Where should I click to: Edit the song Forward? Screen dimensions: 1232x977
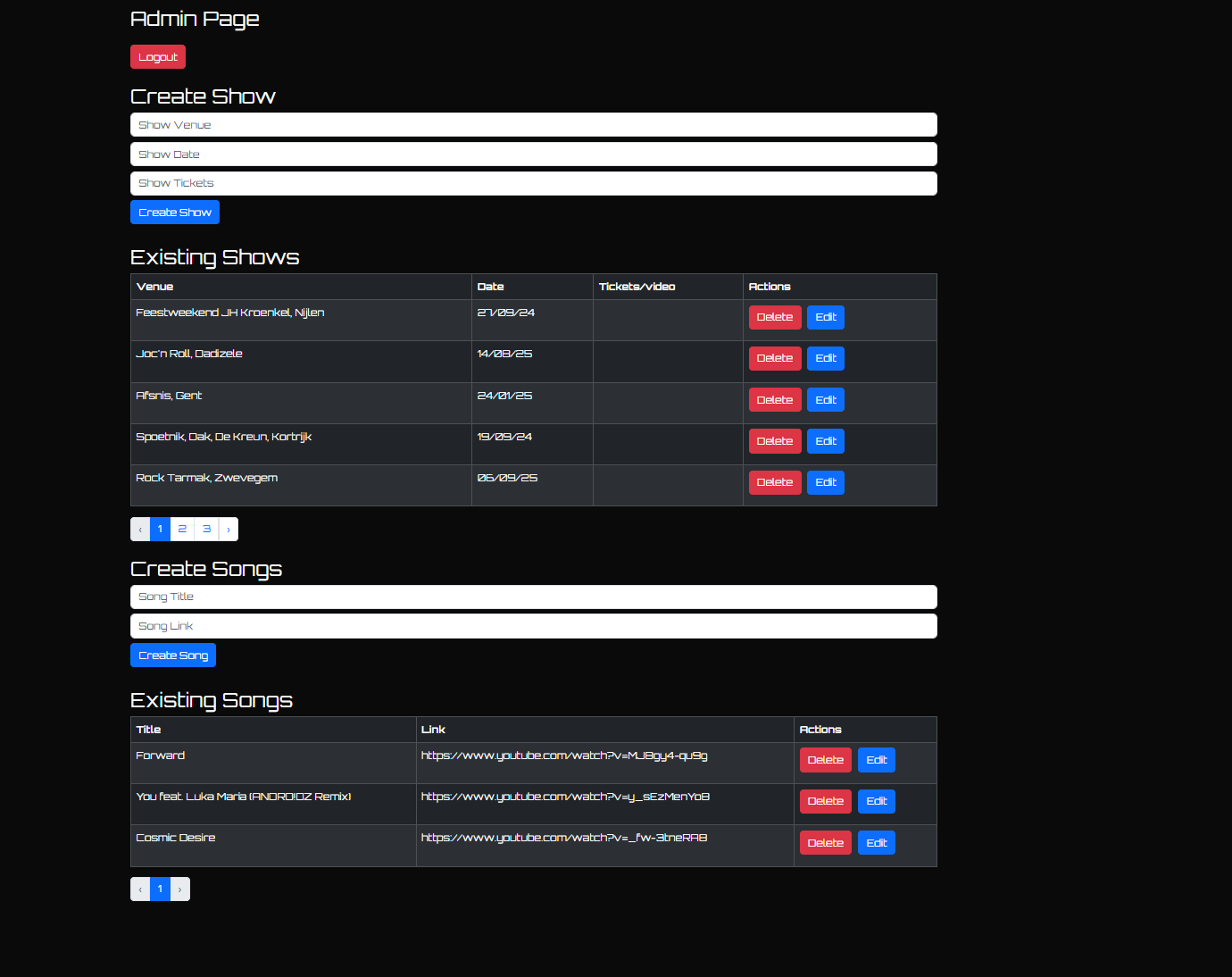876,759
